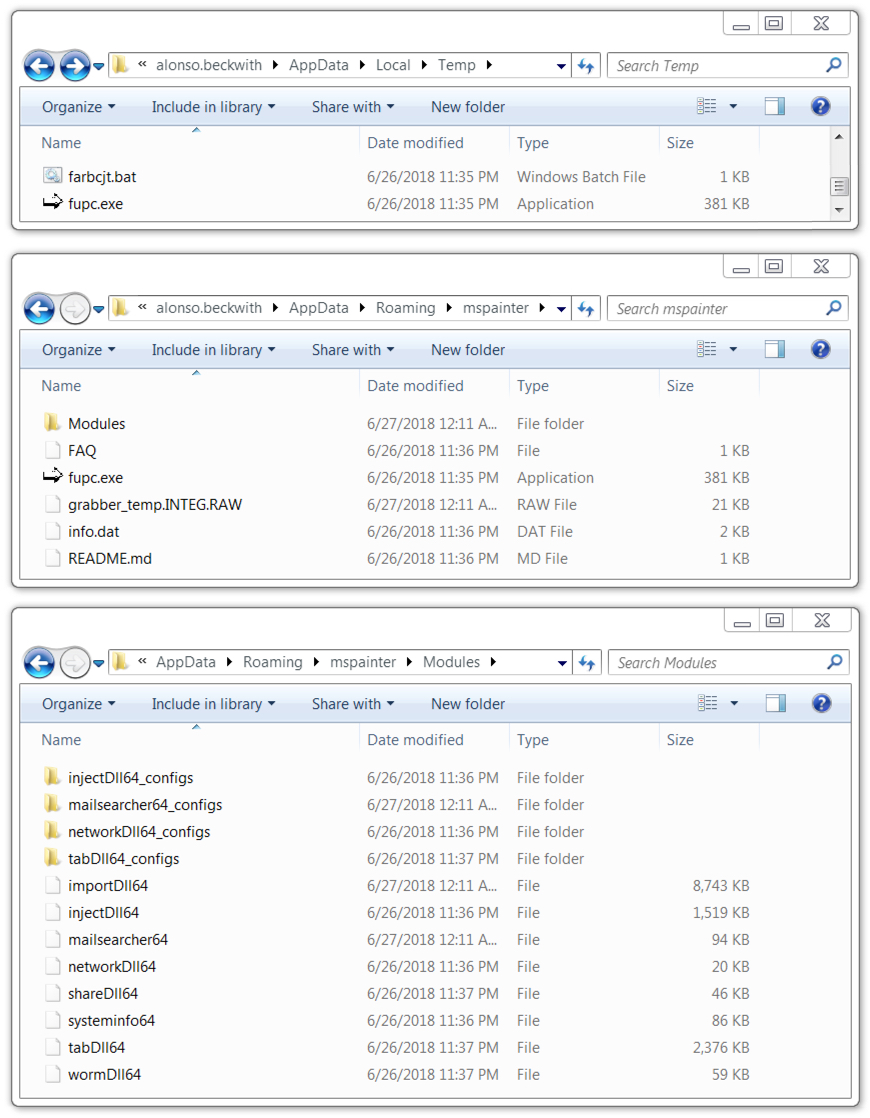Open help in the Temp window
This screenshot has width=870, height=1118.
(x=820, y=106)
